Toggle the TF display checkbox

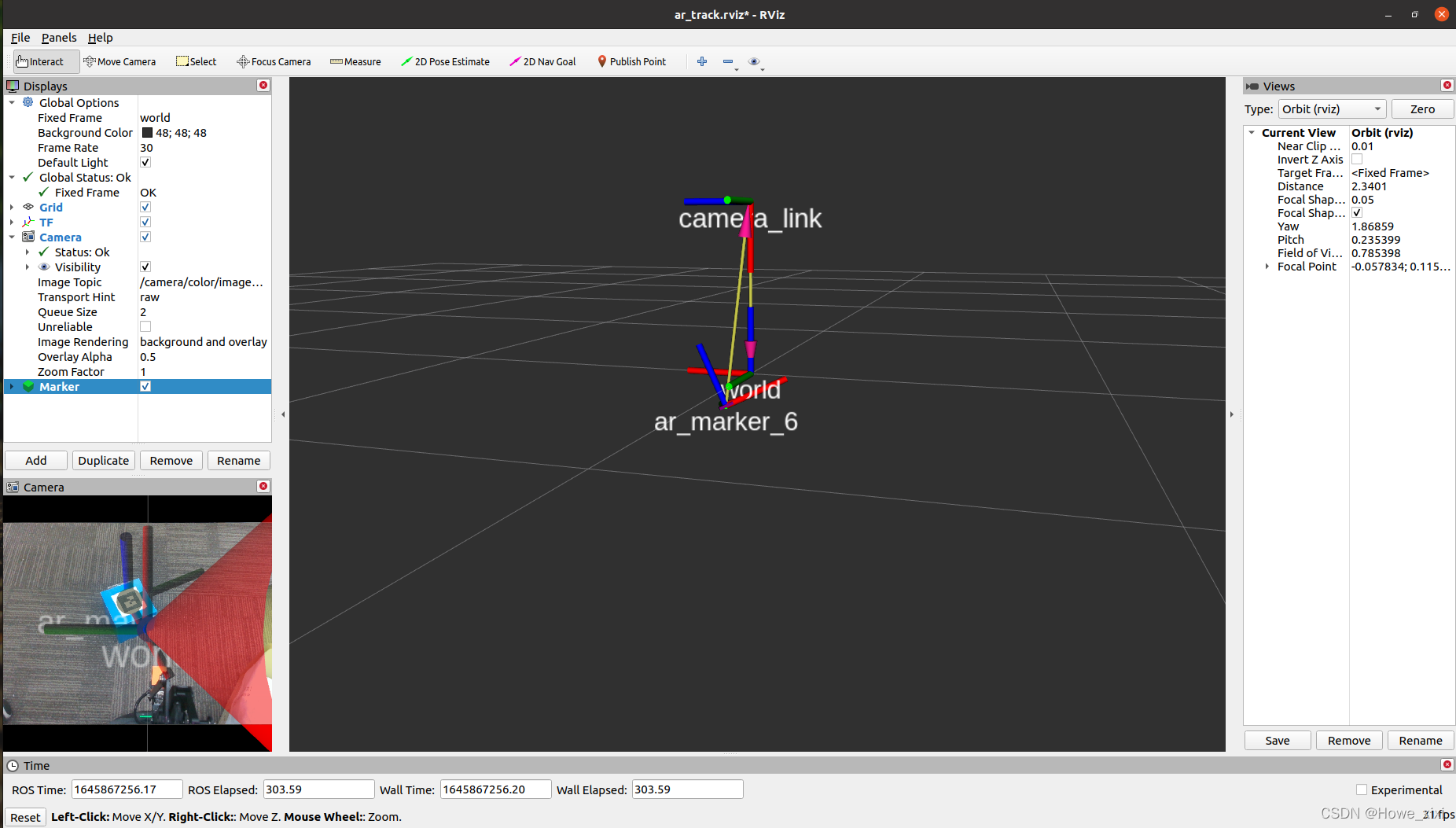coord(145,222)
